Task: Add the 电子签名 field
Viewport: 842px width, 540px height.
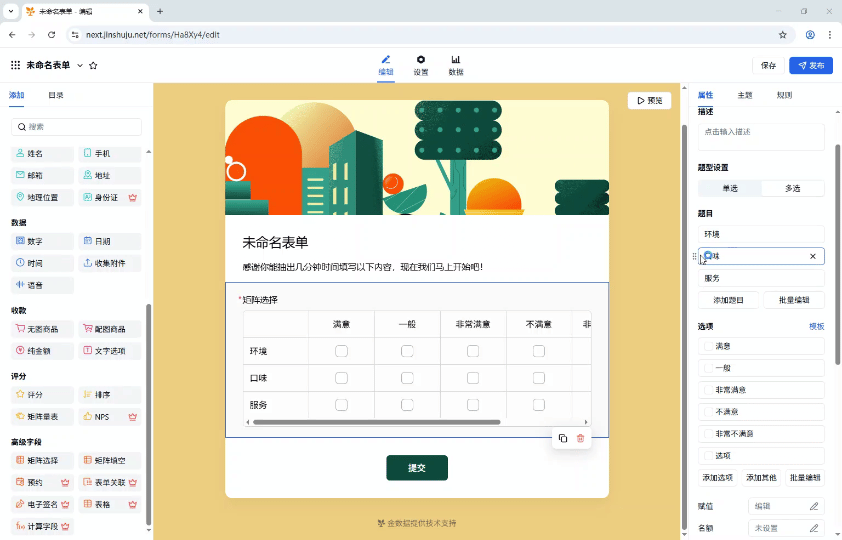Action: pyautogui.click(x=42, y=504)
